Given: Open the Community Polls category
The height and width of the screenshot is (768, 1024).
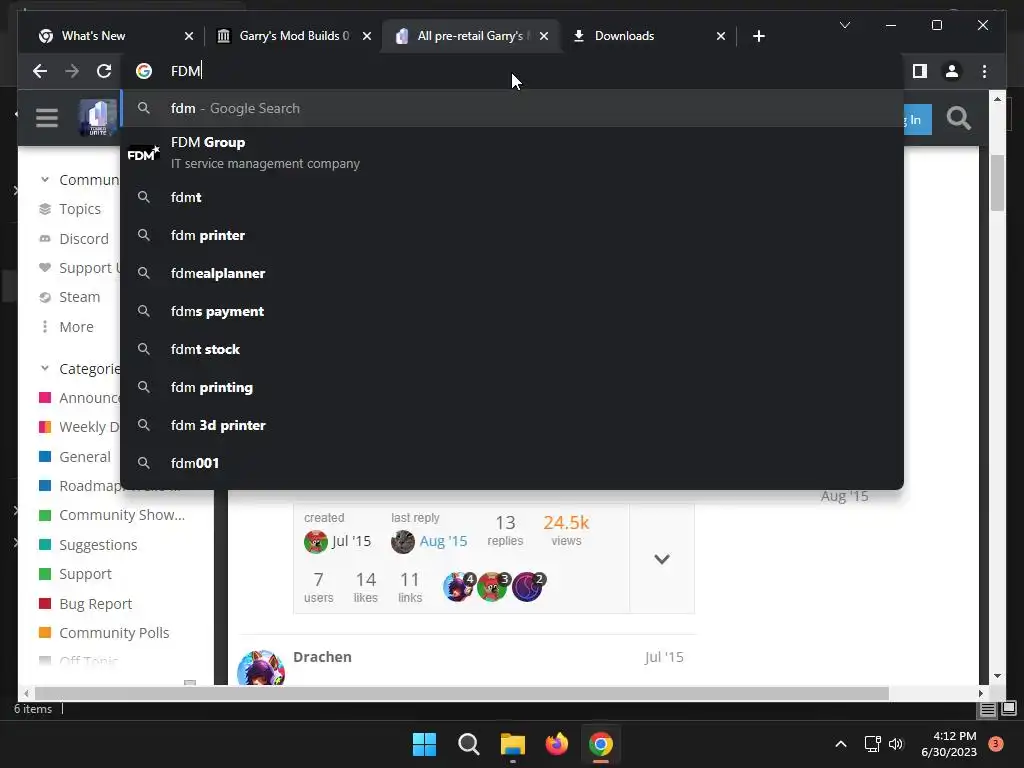Looking at the screenshot, I should pos(104,633).
